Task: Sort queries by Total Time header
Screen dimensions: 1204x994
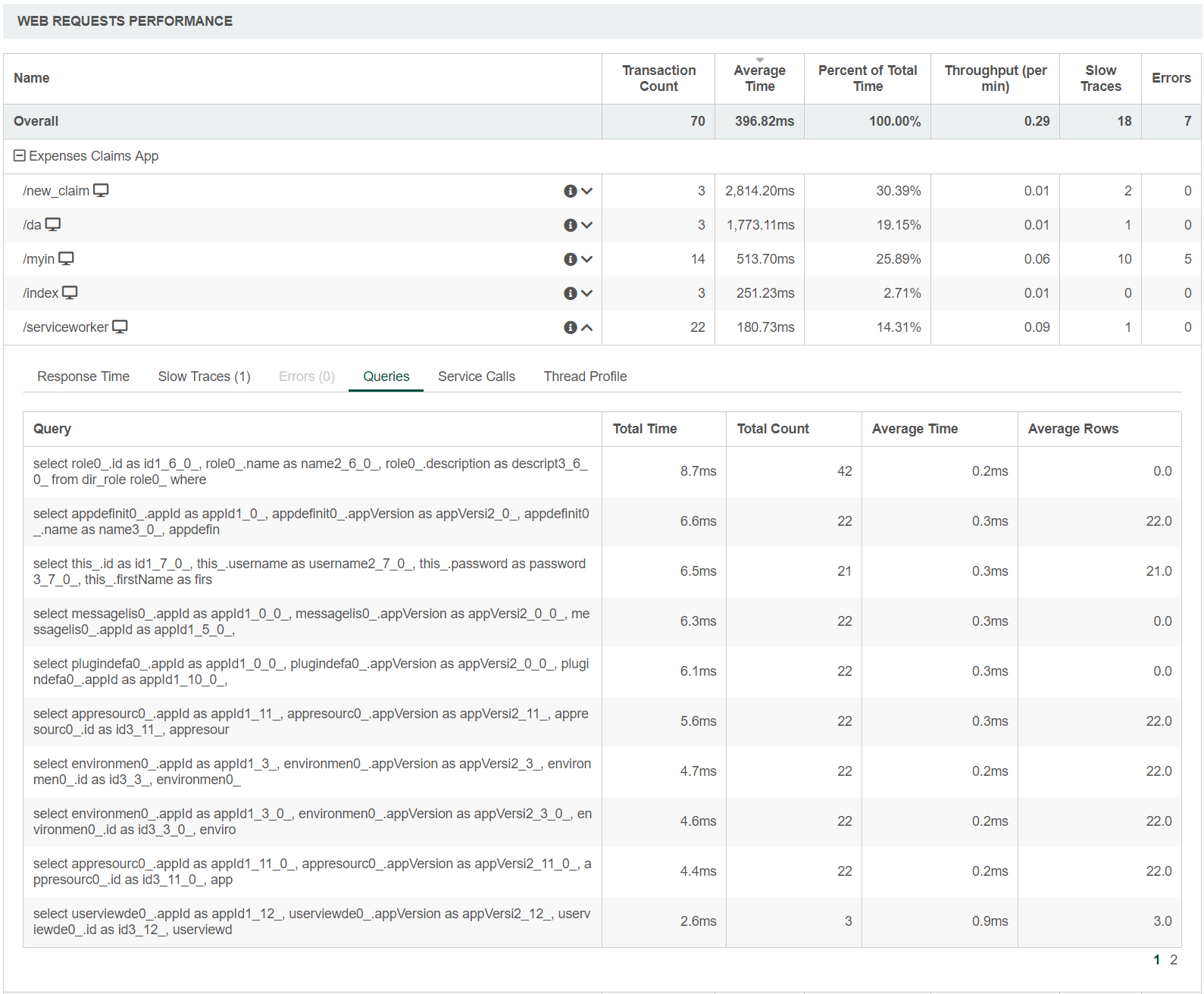Action: (644, 429)
